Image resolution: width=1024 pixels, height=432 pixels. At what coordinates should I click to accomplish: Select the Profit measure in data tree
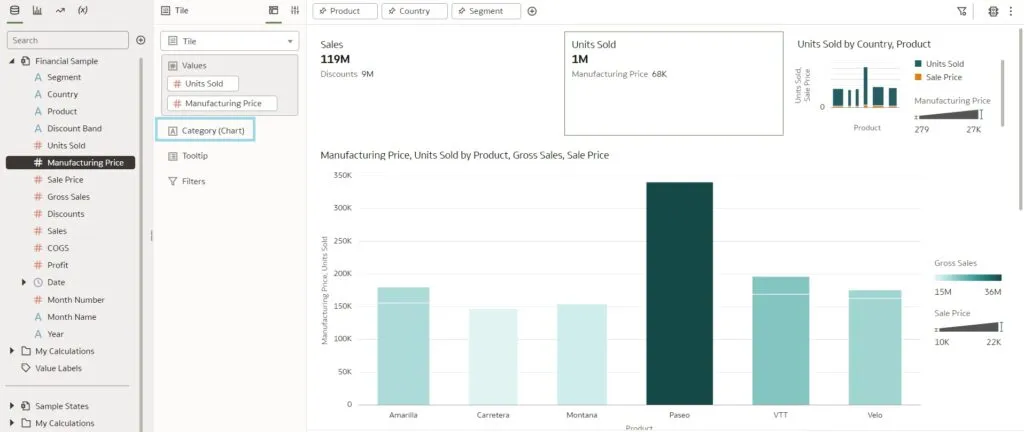(x=57, y=265)
